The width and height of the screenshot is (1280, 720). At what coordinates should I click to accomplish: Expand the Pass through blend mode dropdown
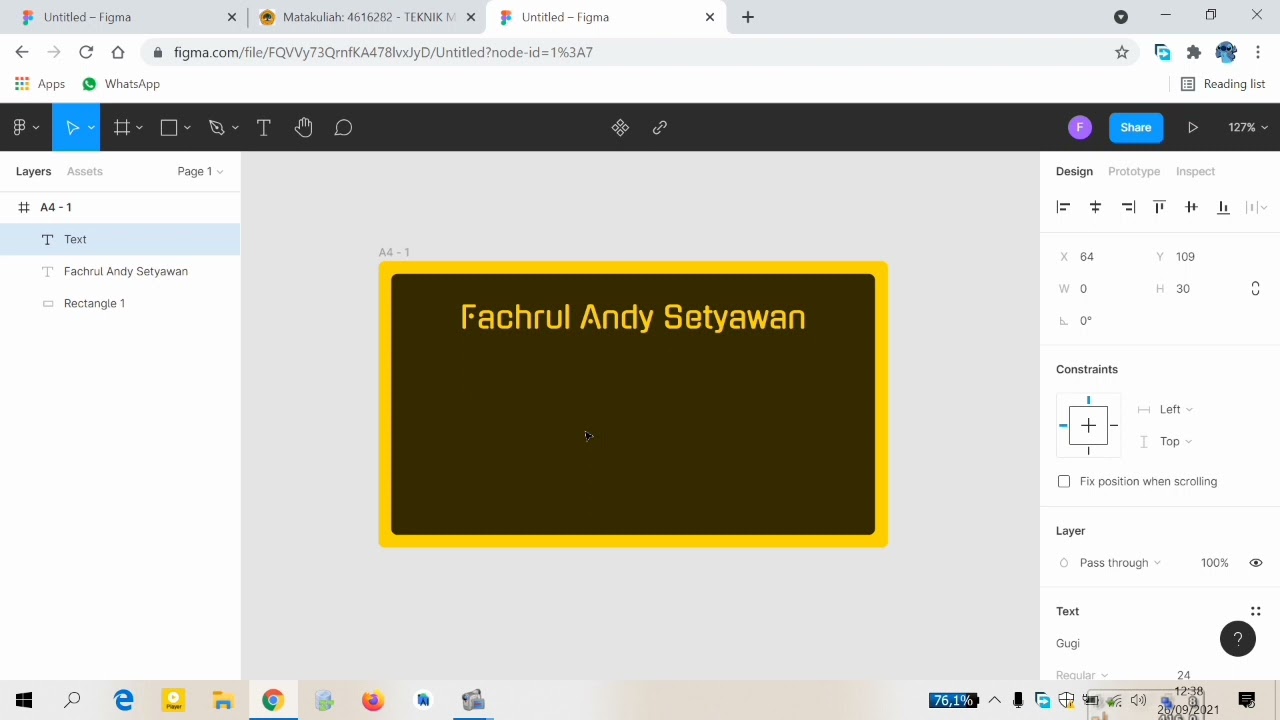click(x=1120, y=563)
